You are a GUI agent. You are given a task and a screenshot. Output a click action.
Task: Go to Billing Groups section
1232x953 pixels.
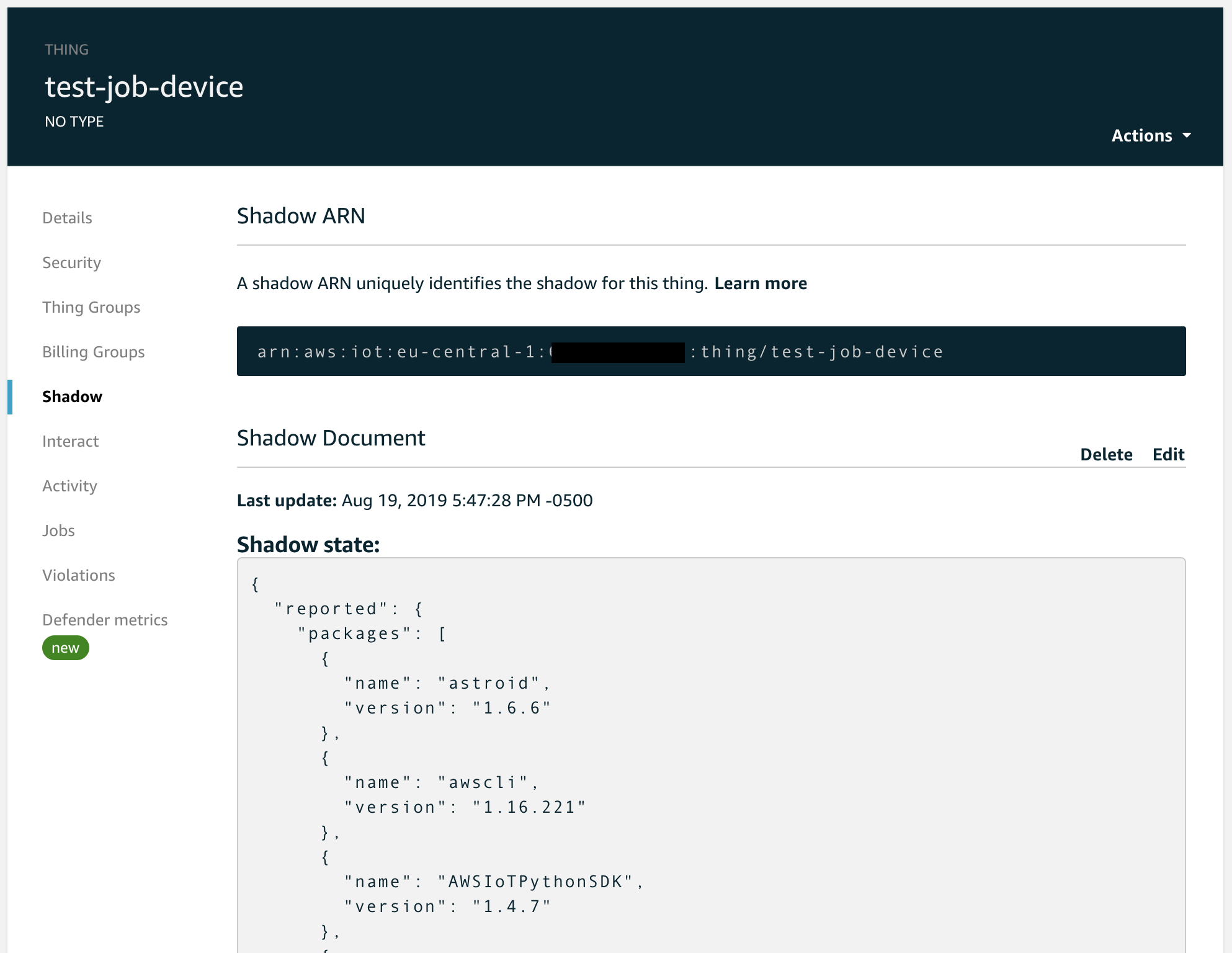click(93, 352)
